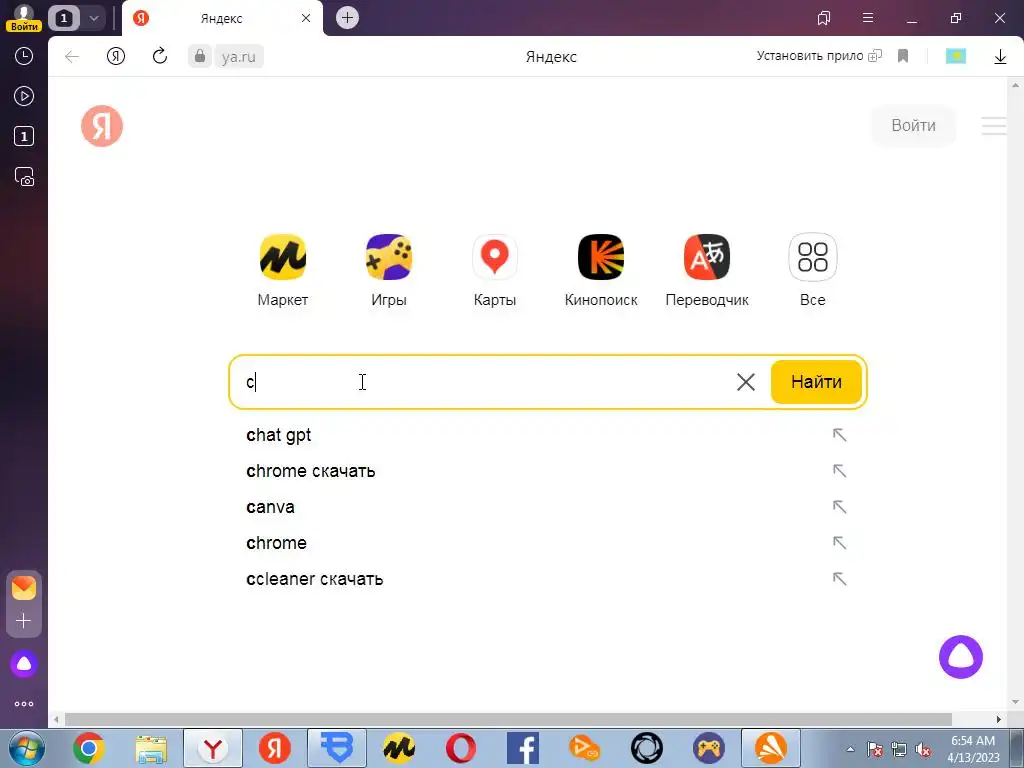Image resolution: width=1024 pixels, height=768 pixels.
Task: Reload the page with refresh icon
Action: pos(159,56)
